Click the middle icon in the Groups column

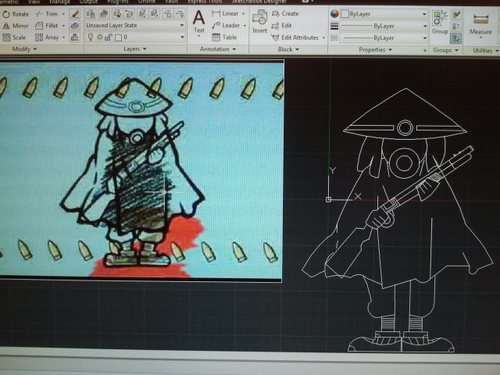pyautogui.click(x=456, y=26)
